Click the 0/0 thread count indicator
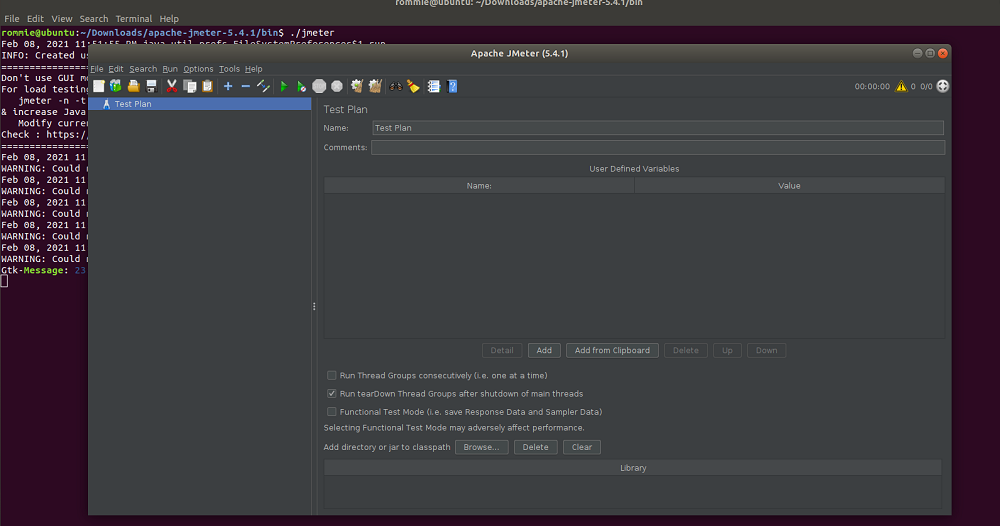 click(926, 87)
